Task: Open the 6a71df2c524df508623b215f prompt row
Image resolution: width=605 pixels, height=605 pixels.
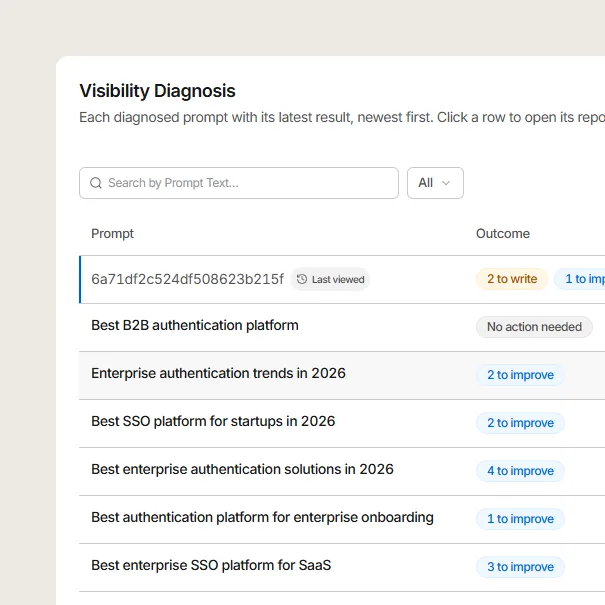Action: click(x=342, y=279)
